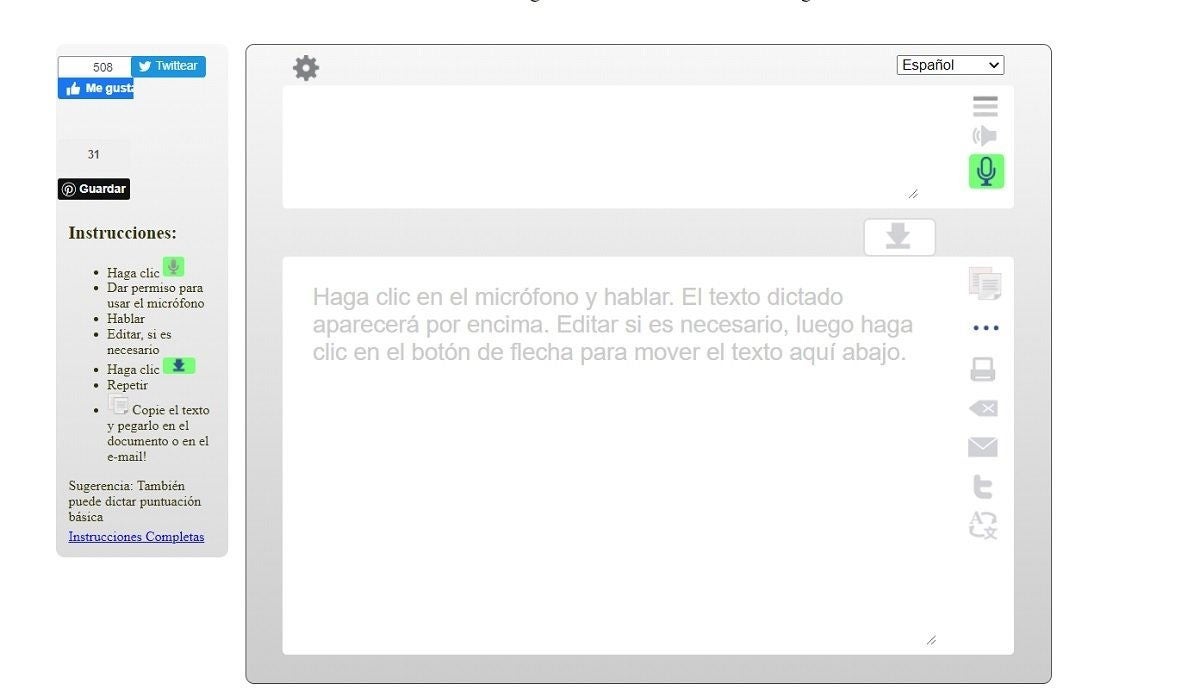This screenshot has height=690, width=1200.
Task: Copy the dictated text using the copy icon
Action: [983, 283]
